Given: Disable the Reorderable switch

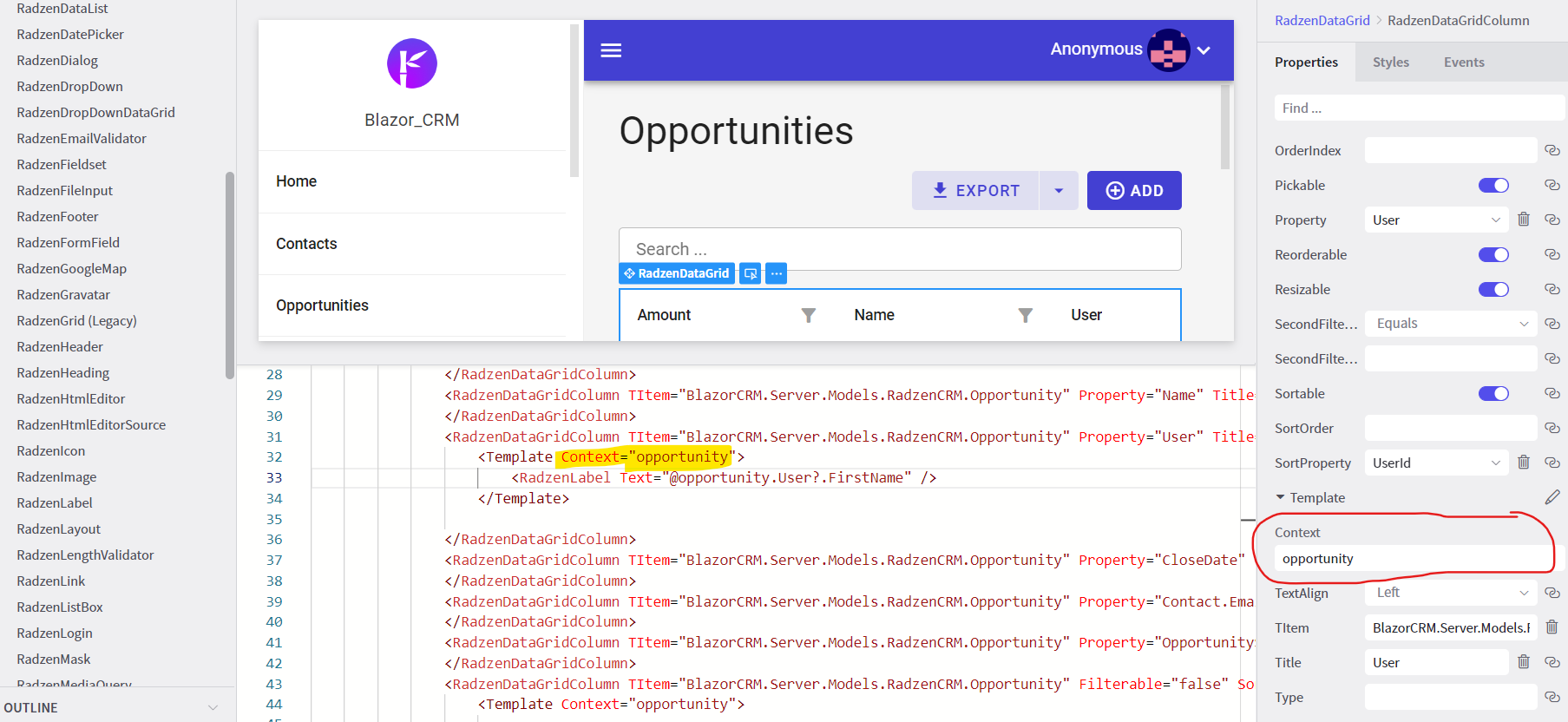Looking at the screenshot, I should coord(1493,254).
